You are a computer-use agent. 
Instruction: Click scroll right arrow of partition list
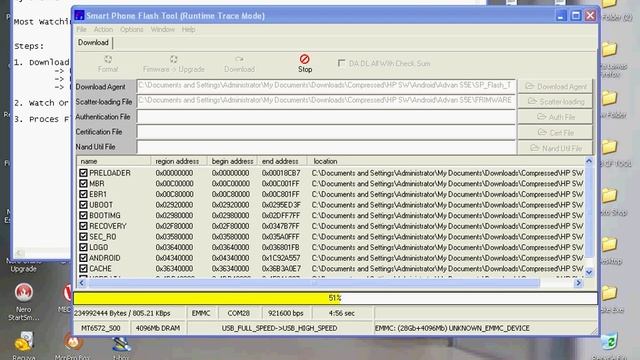point(578,283)
